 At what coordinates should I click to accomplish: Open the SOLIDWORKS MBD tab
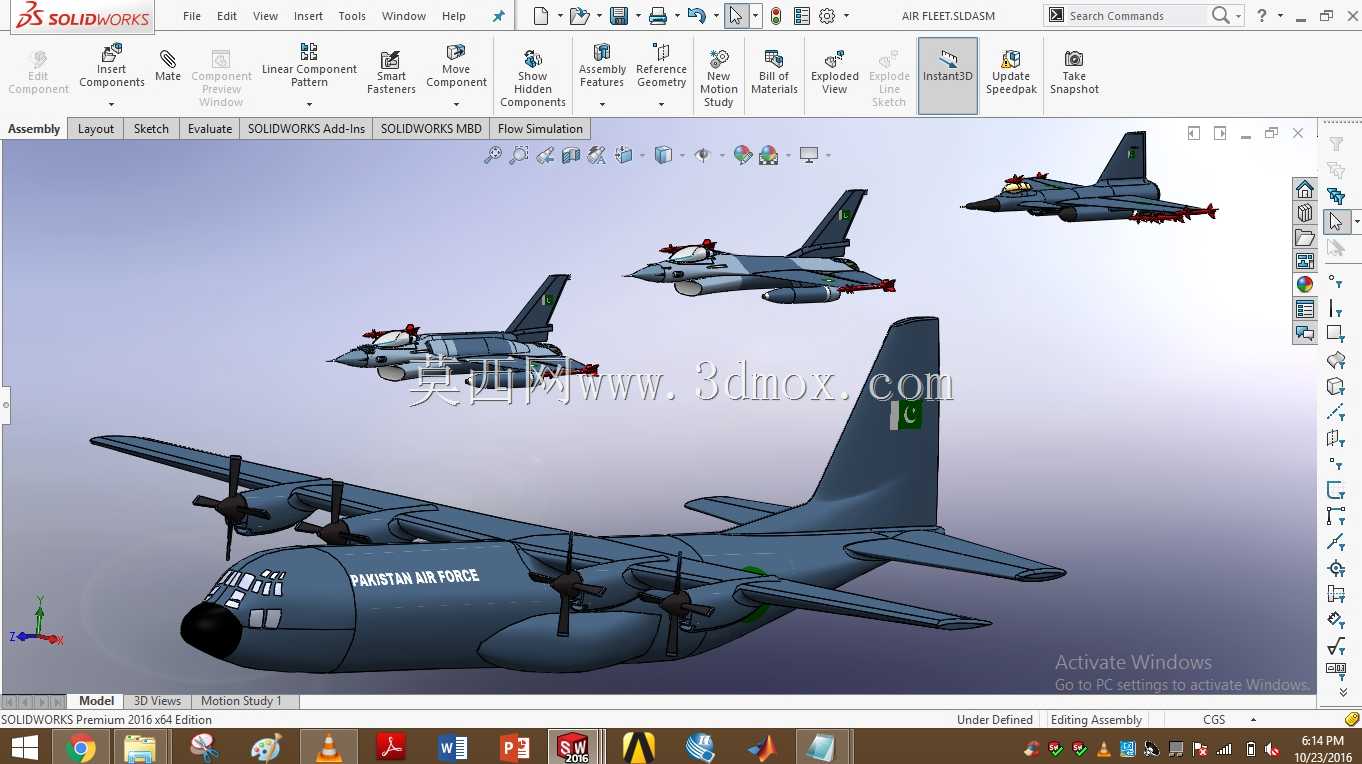[431, 129]
